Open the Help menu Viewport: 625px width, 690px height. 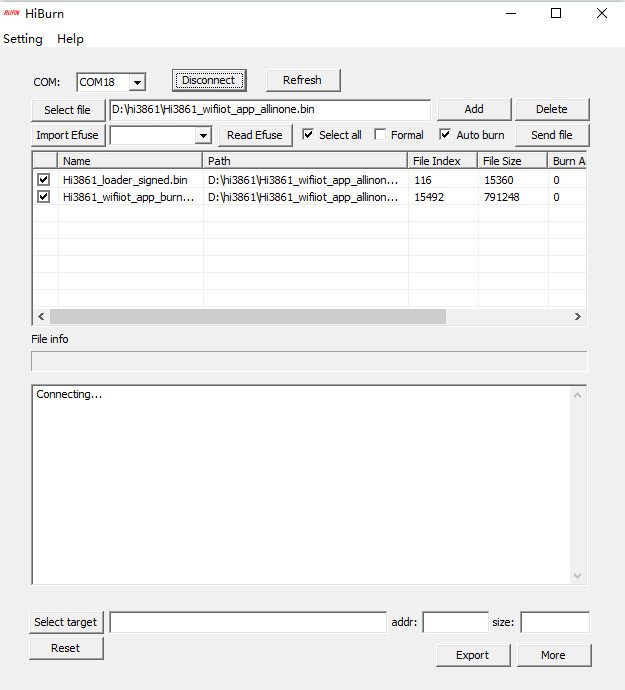click(70, 39)
